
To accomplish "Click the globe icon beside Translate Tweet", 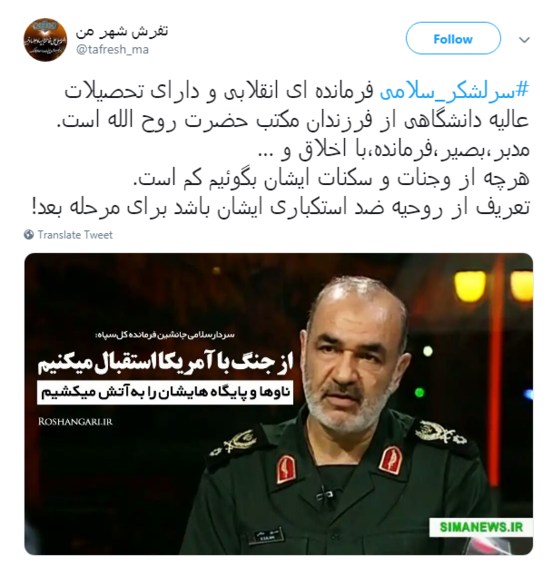I will [29, 235].
